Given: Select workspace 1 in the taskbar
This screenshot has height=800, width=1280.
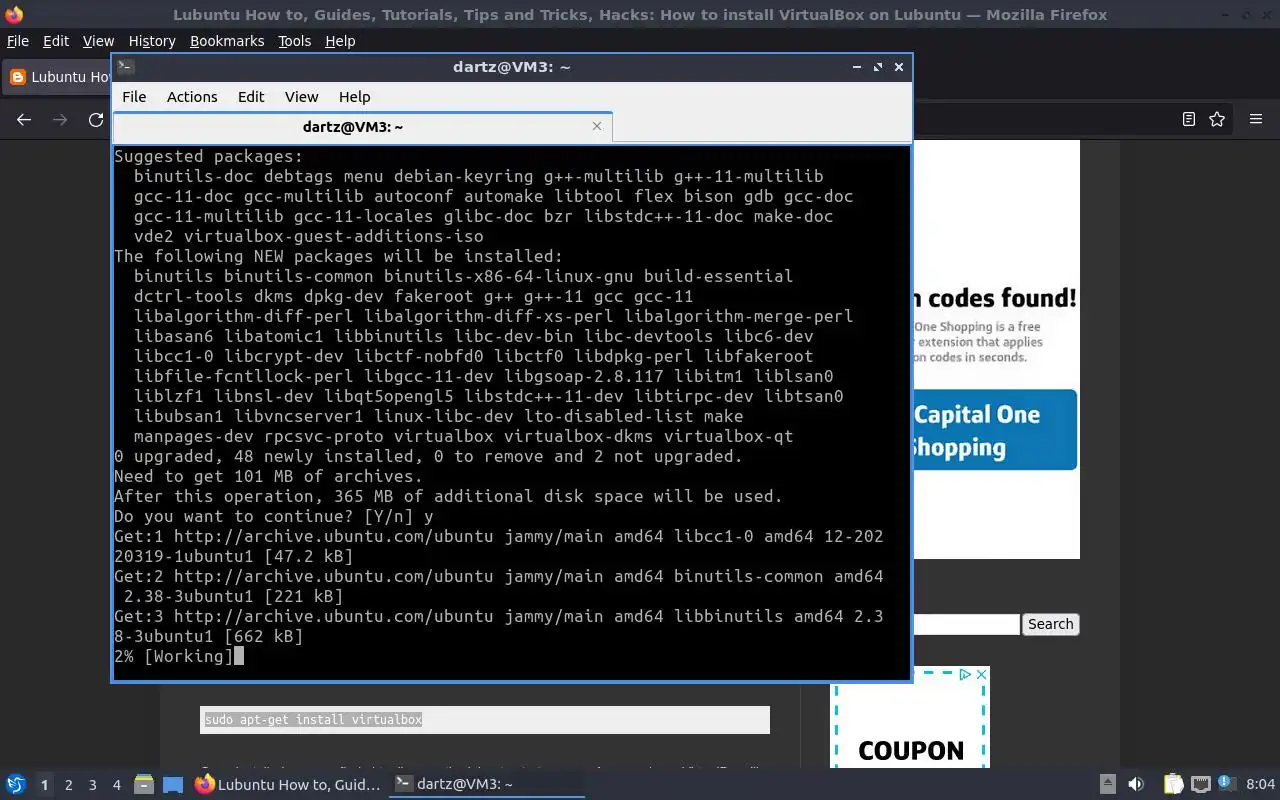Looking at the screenshot, I should click(x=44, y=785).
